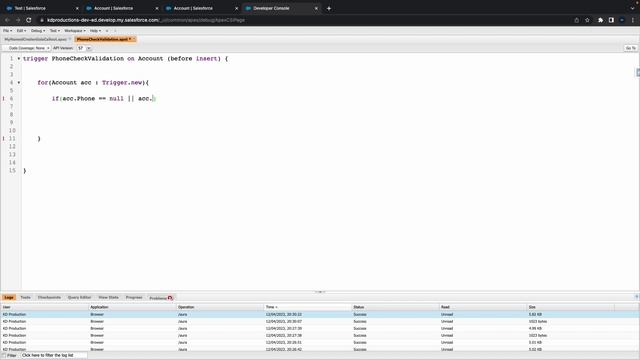Image resolution: width=640 pixels, height=360 pixels.
Task: Sort logs by Status column
Action: pos(395,307)
